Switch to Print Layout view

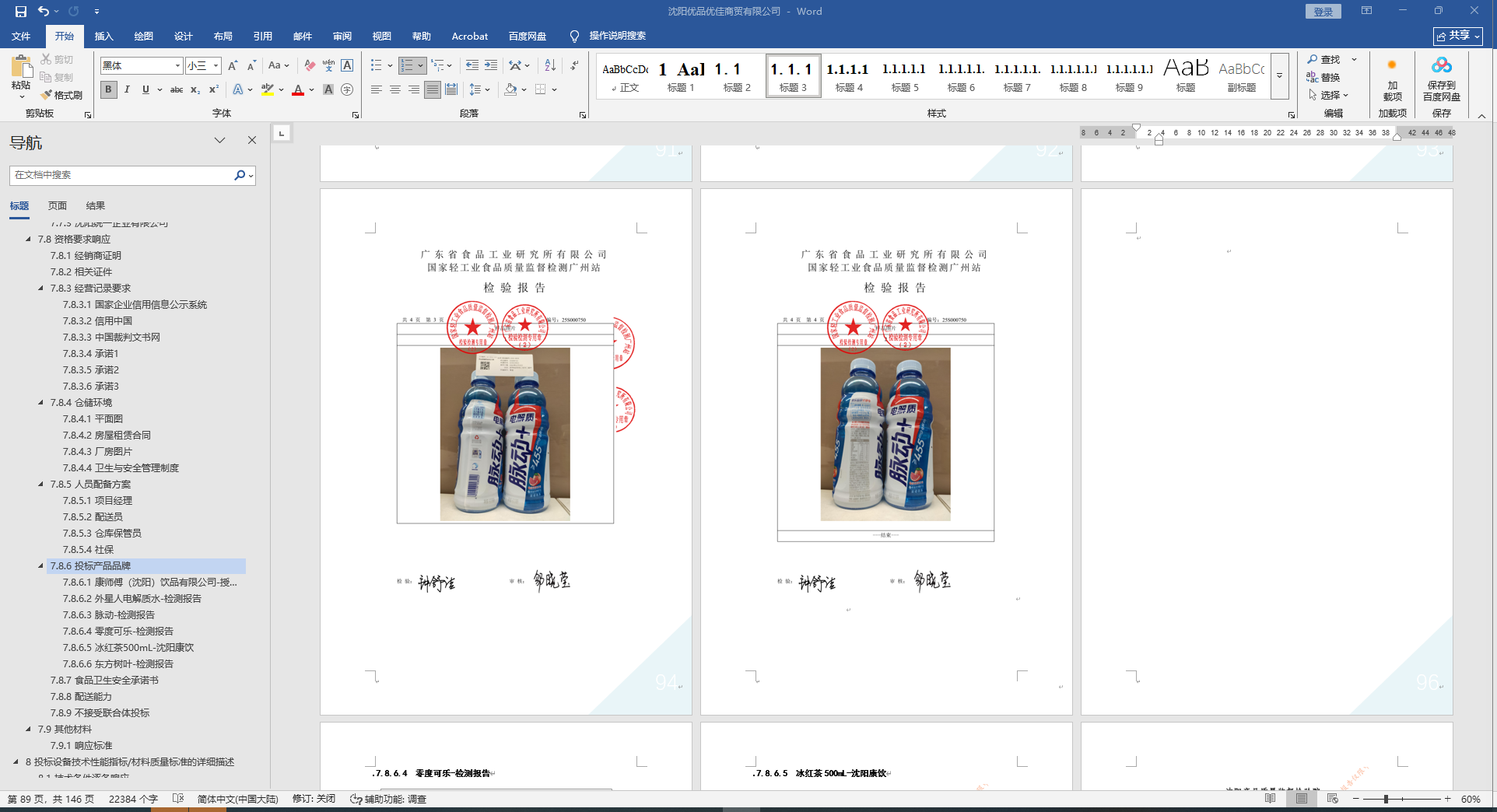coord(1302,799)
